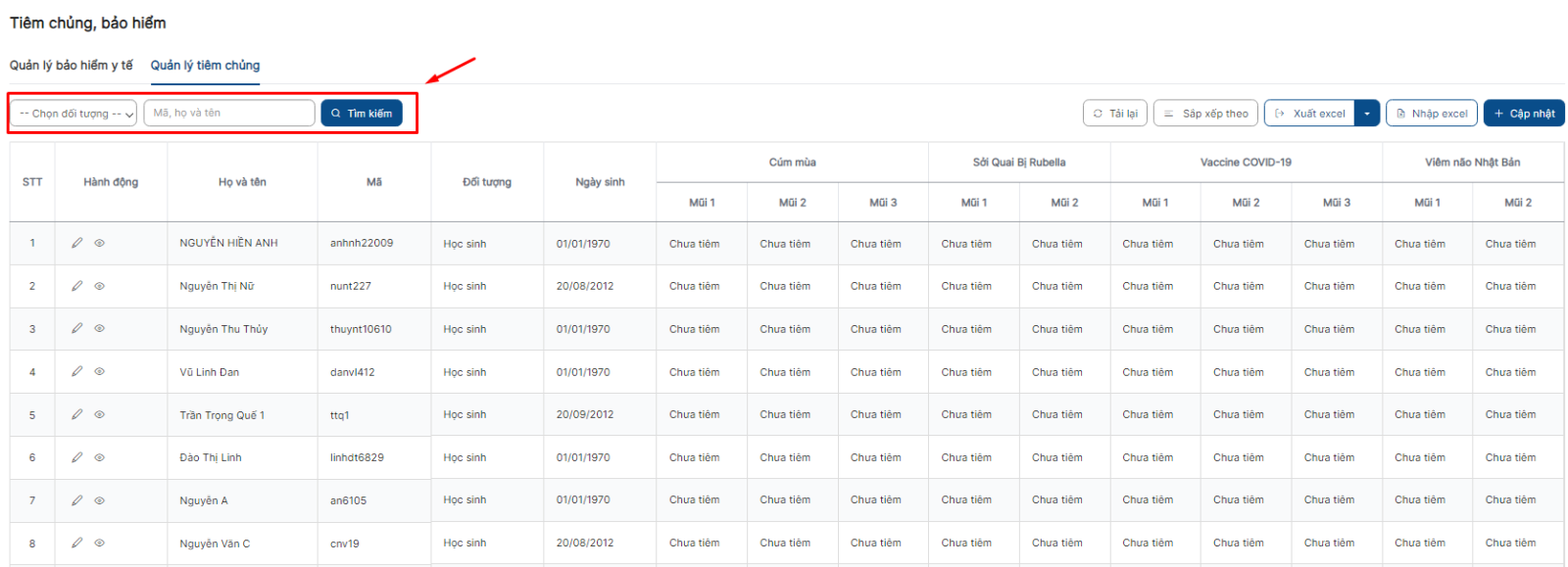Click the eye icon for Nguyễn Thu Thủy
Screen dimensions: 1568x567
[x=99, y=328]
